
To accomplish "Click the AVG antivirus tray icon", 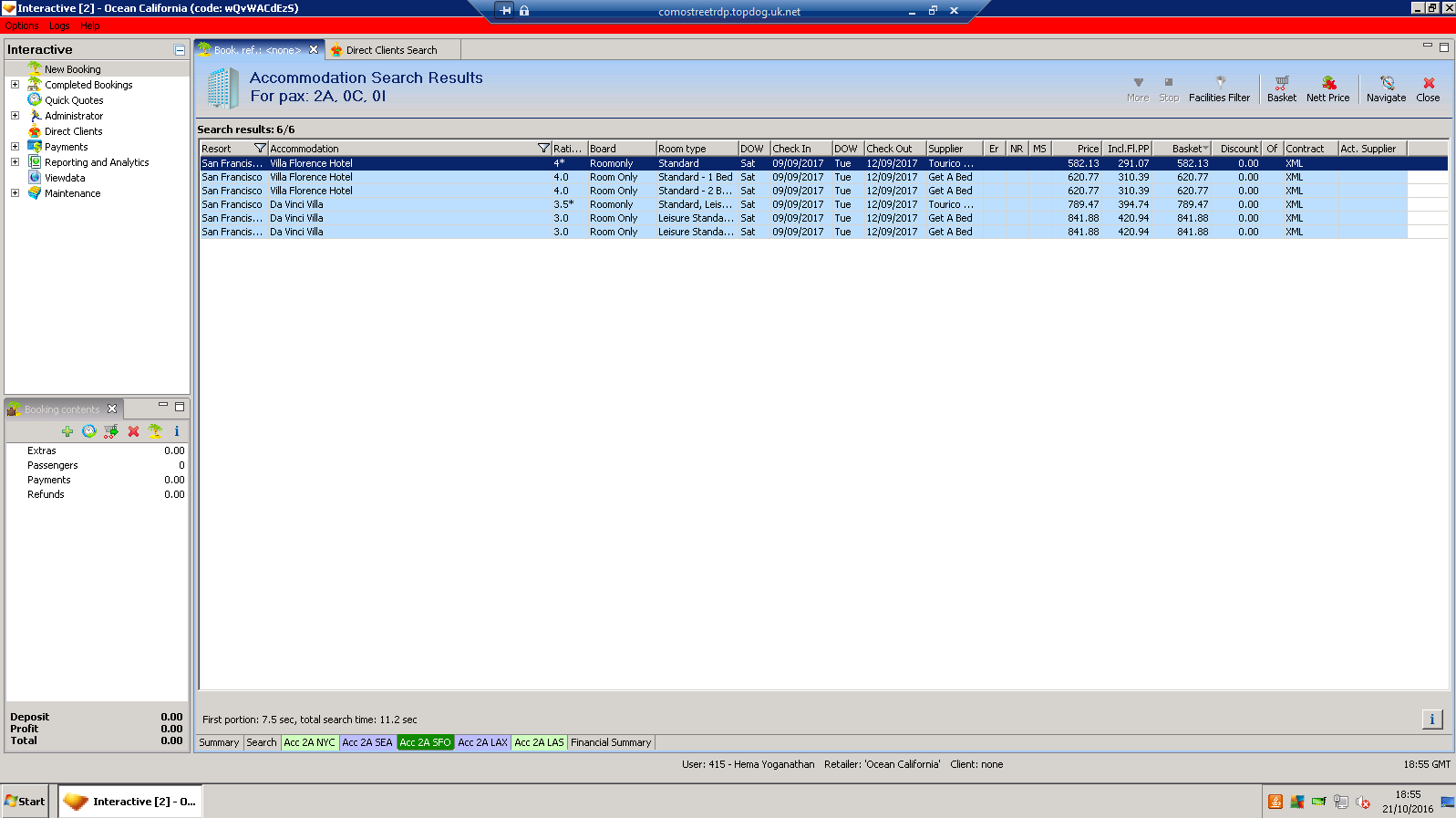I will tap(1297, 802).
